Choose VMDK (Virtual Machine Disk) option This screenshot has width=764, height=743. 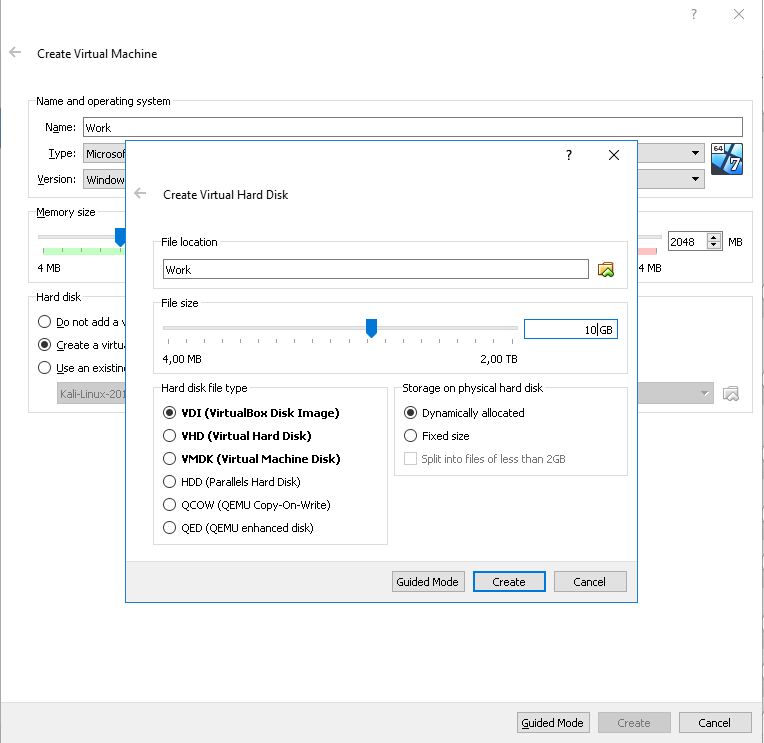pyautogui.click(x=169, y=459)
